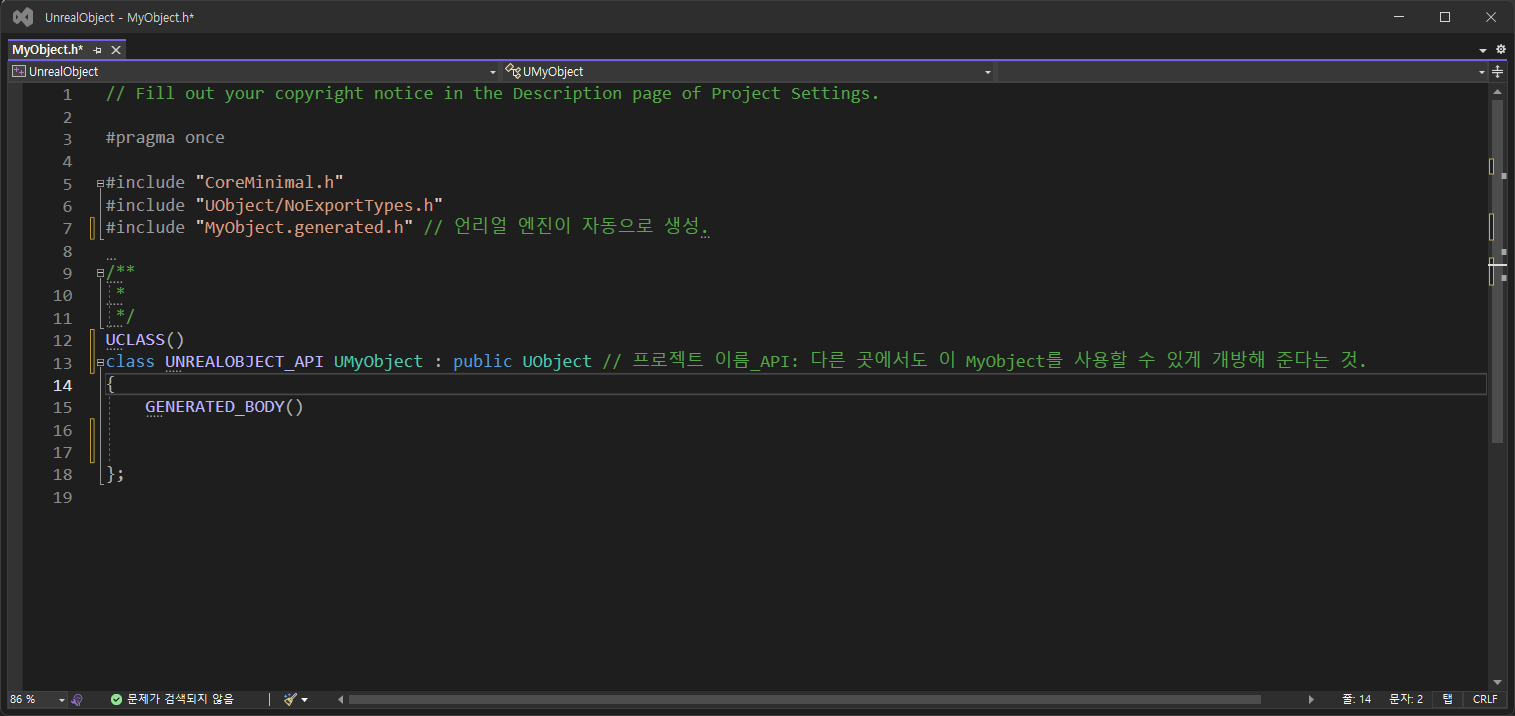Click the '탭' indentation indicator
This screenshot has height=716, width=1515.
coord(1448,699)
